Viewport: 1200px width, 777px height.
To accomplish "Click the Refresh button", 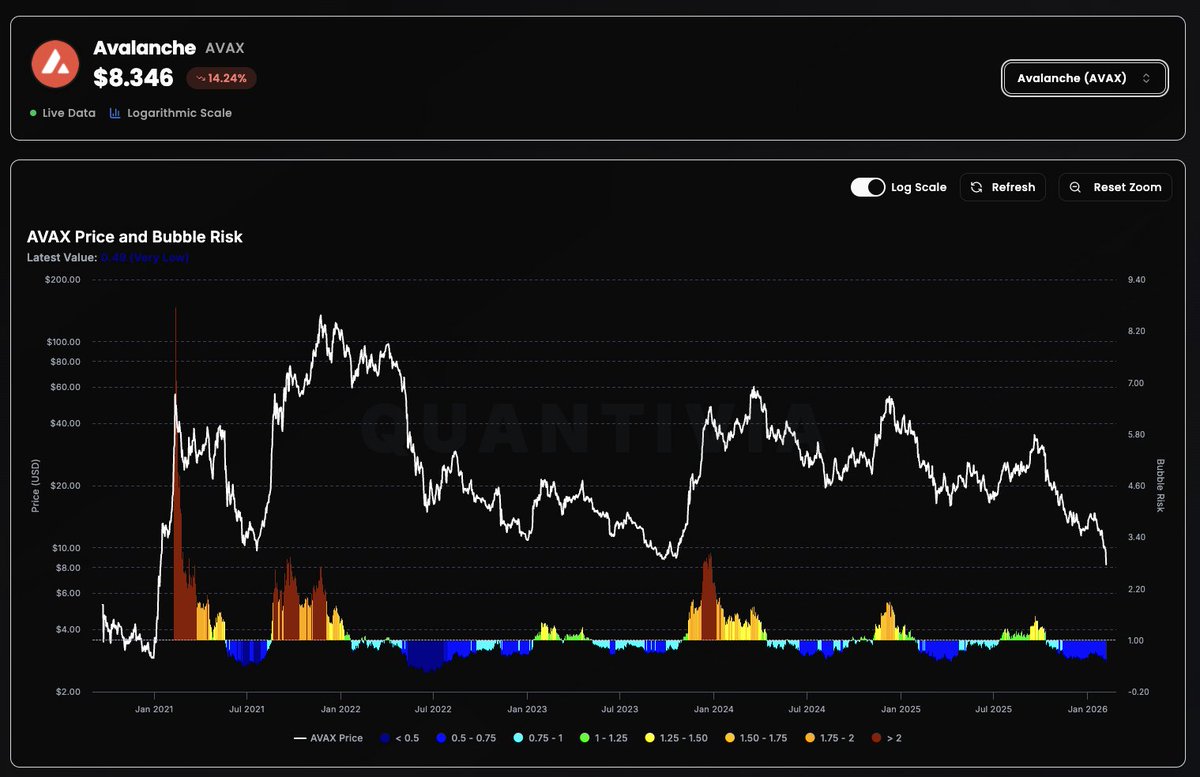I will pyautogui.click(x=1003, y=187).
